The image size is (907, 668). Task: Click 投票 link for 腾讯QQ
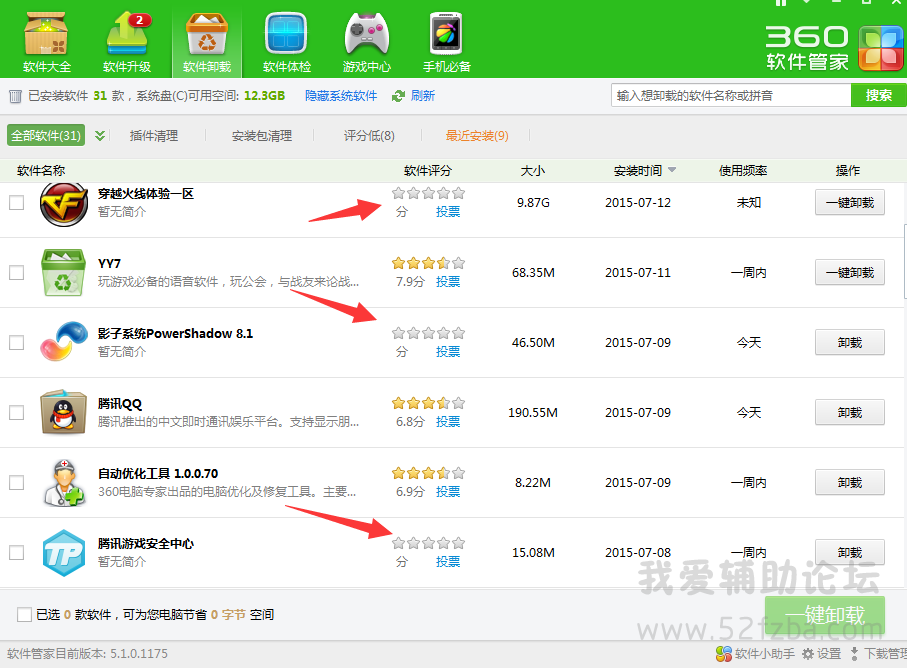click(448, 422)
